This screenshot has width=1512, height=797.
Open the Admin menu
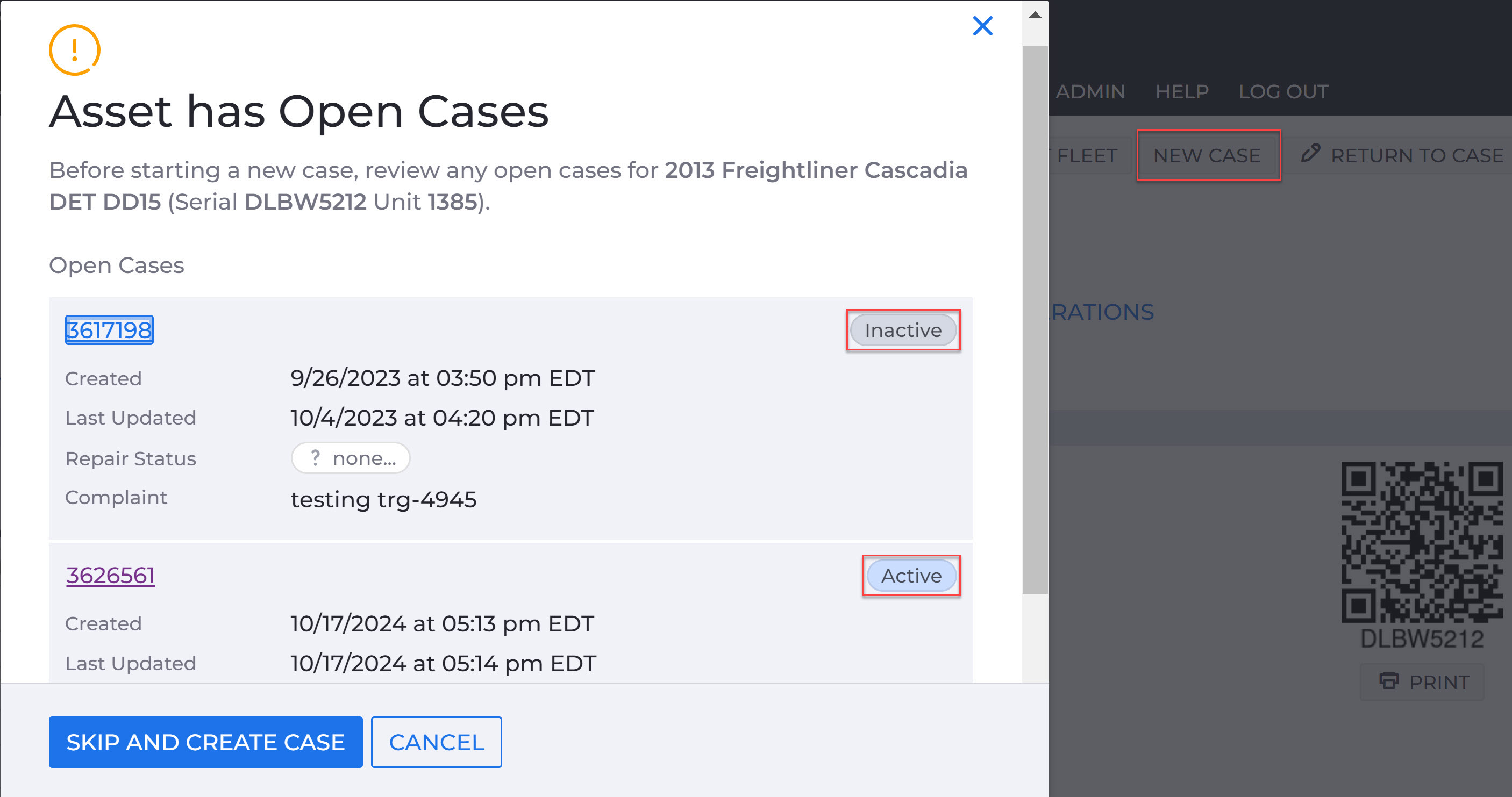point(1090,91)
